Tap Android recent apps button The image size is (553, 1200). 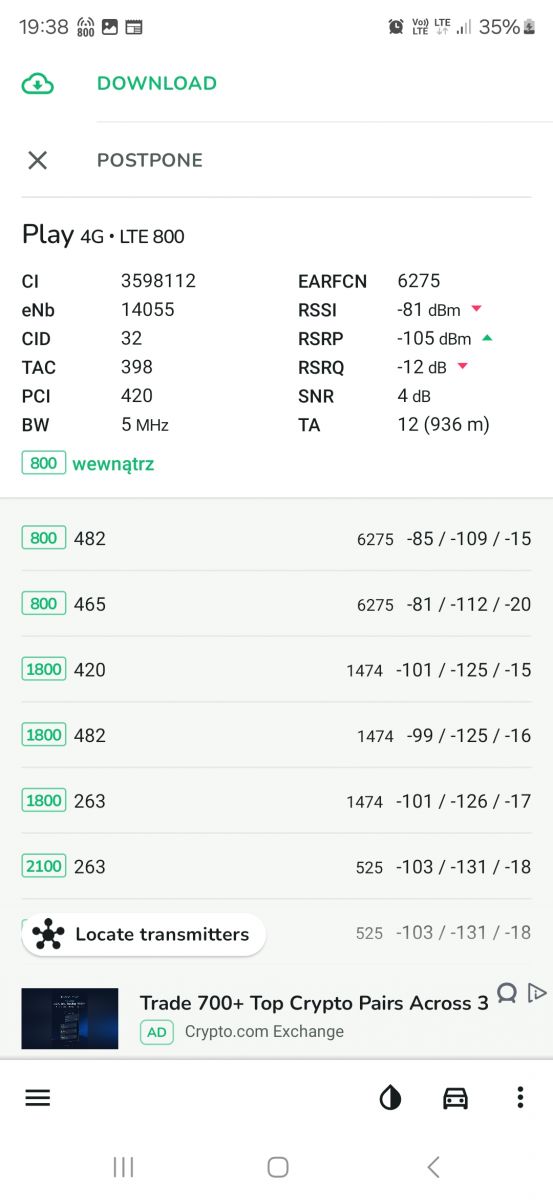[123, 1166]
